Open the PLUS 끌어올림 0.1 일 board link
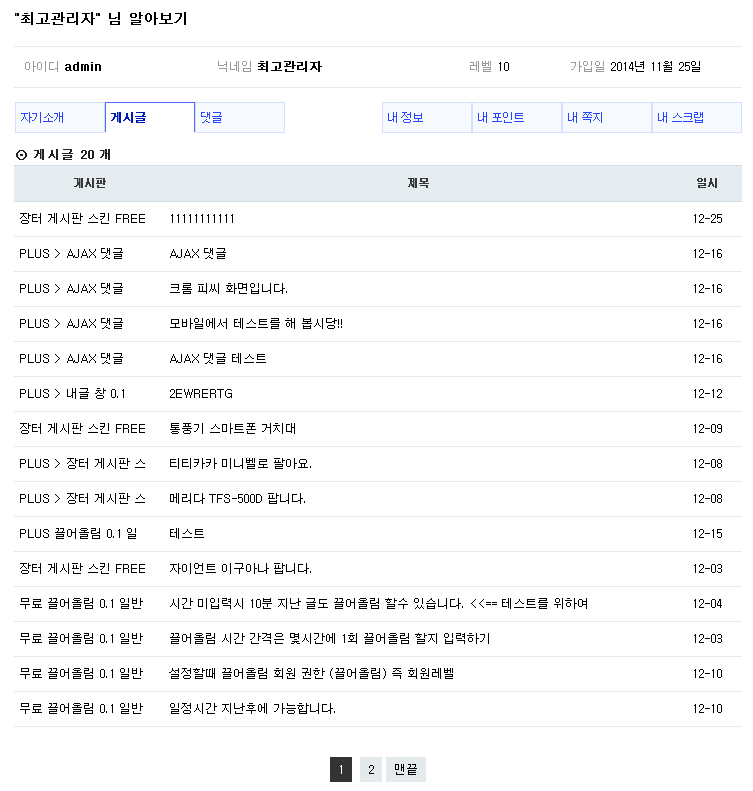This screenshot has width=753, height=791. [78, 534]
